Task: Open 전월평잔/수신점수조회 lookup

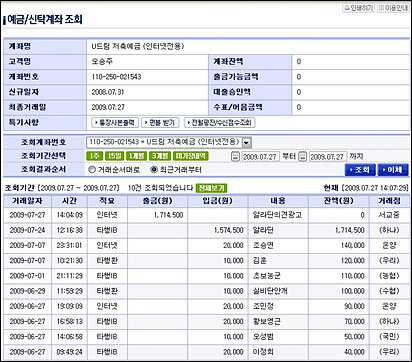Action: coord(219,123)
